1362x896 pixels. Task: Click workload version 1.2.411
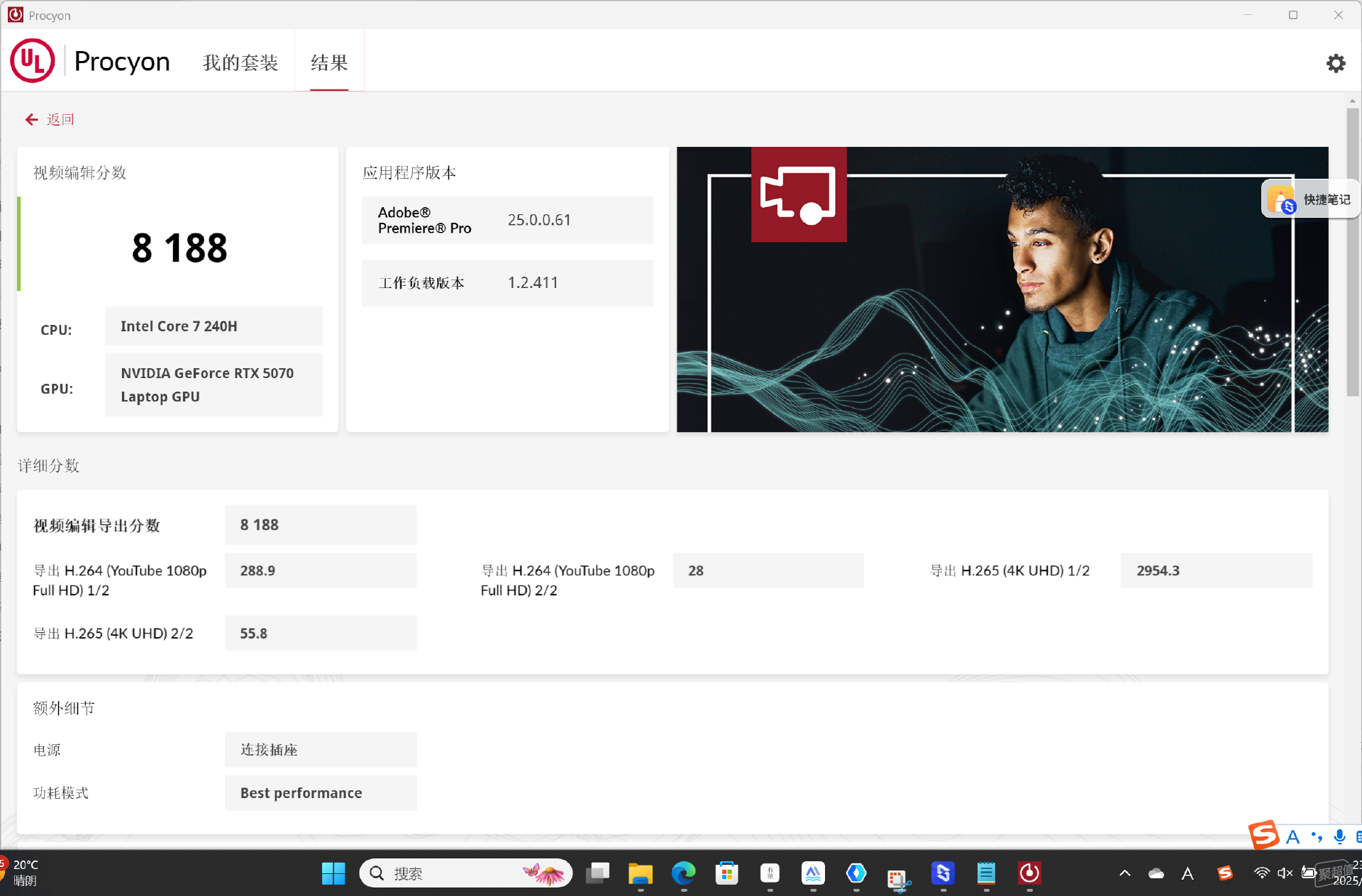click(533, 283)
